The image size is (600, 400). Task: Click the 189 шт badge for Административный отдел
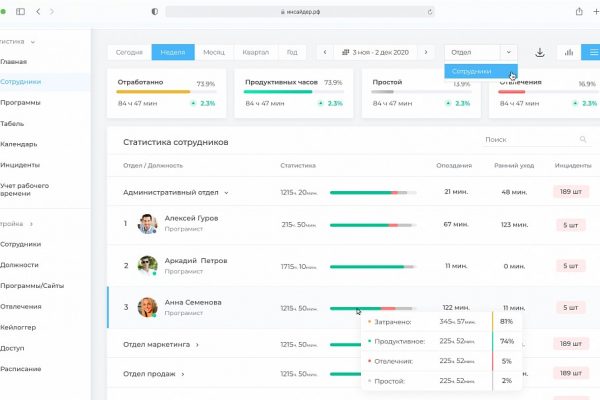tap(571, 191)
